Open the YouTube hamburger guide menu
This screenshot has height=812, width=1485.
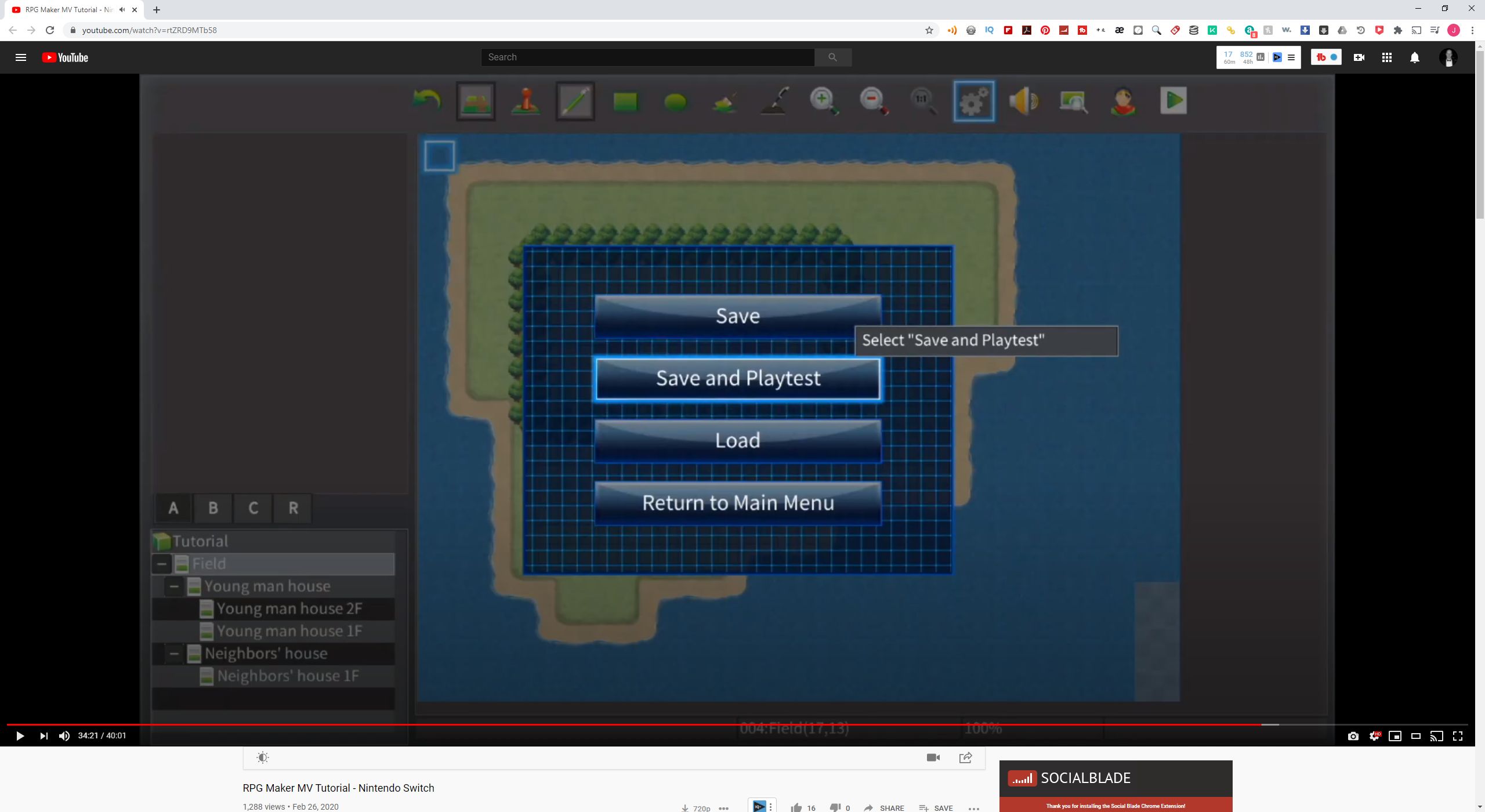pyautogui.click(x=21, y=57)
